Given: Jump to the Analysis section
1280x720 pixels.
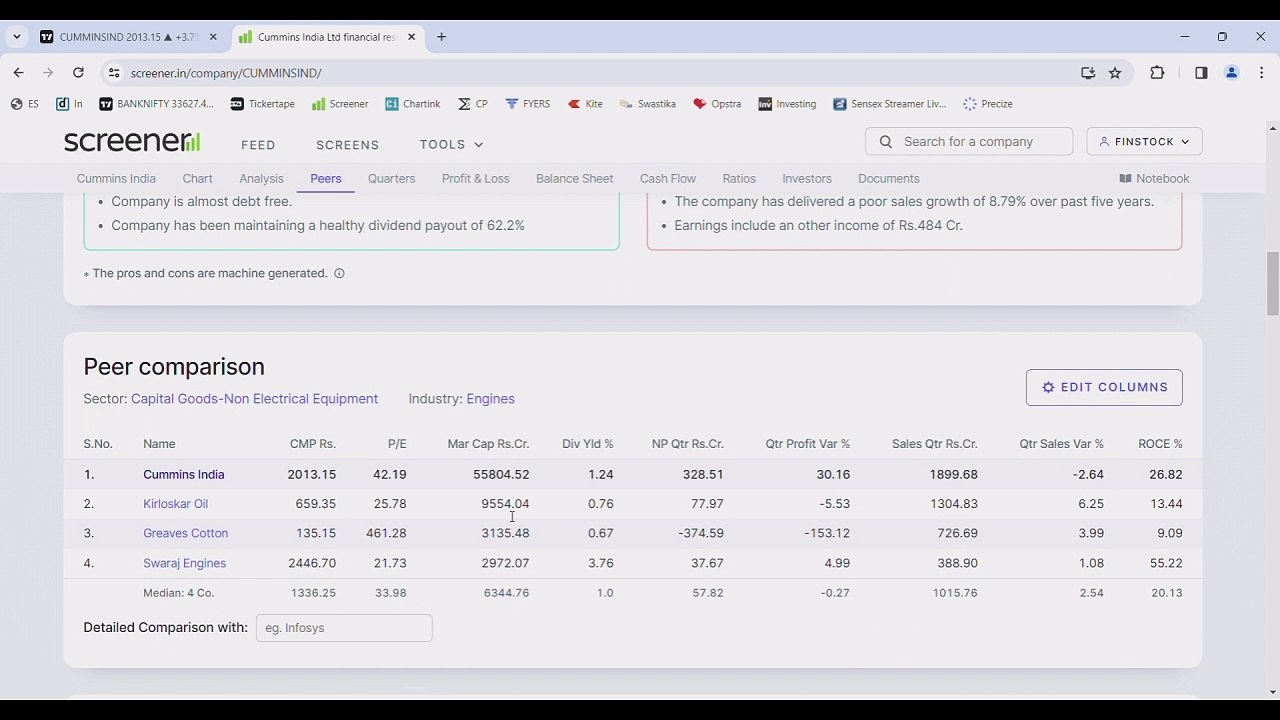Looking at the screenshot, I should pyautogui.click(x=261, y=178).
